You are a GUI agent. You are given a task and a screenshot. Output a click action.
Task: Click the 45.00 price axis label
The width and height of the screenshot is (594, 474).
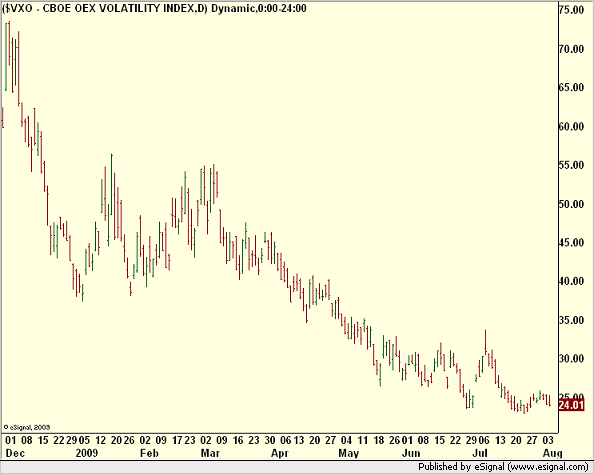[x=571, y=242]
